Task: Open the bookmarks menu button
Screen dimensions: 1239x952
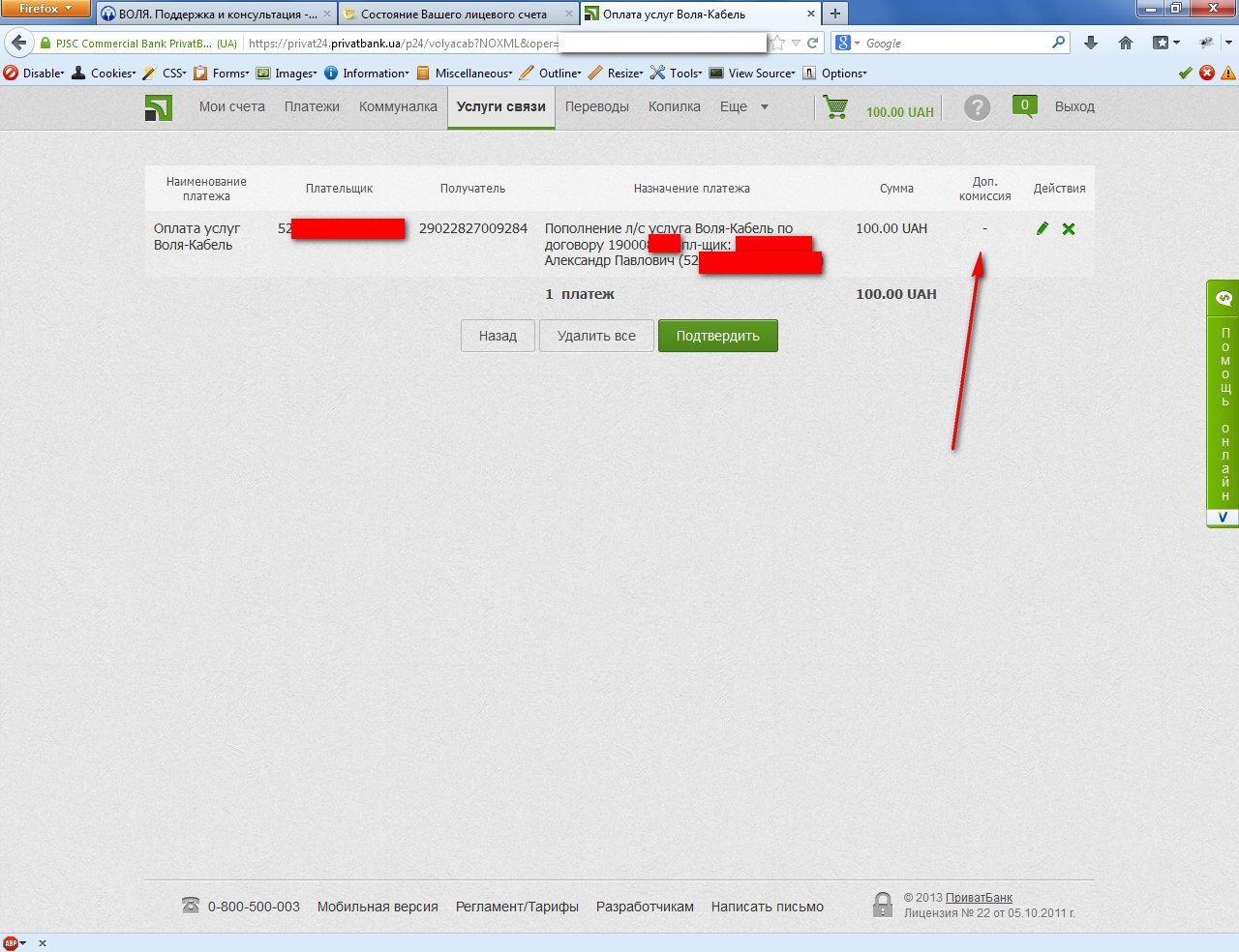Action: pyautogui.click(x=1165, y=43)
